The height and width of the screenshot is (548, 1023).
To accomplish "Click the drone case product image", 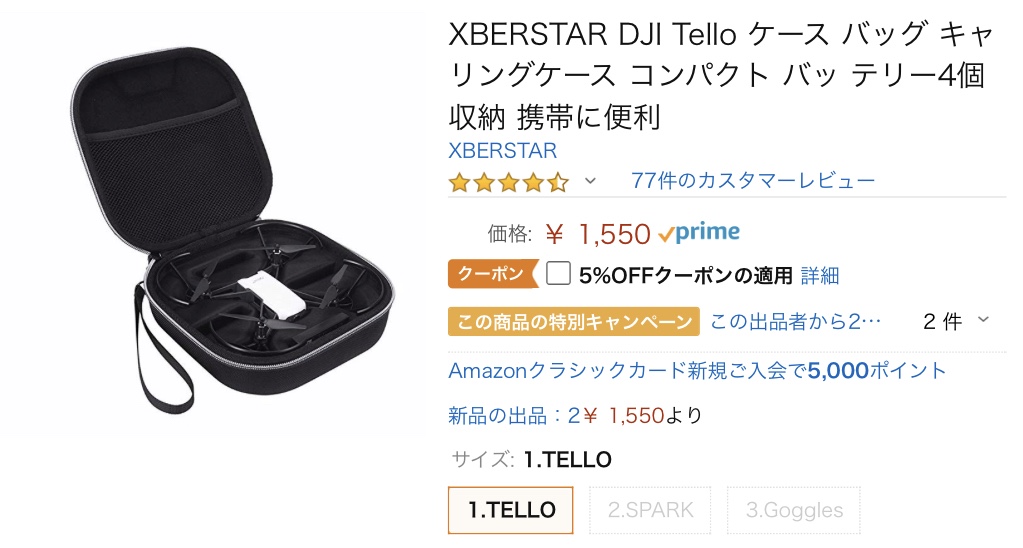I will point(234,230).
